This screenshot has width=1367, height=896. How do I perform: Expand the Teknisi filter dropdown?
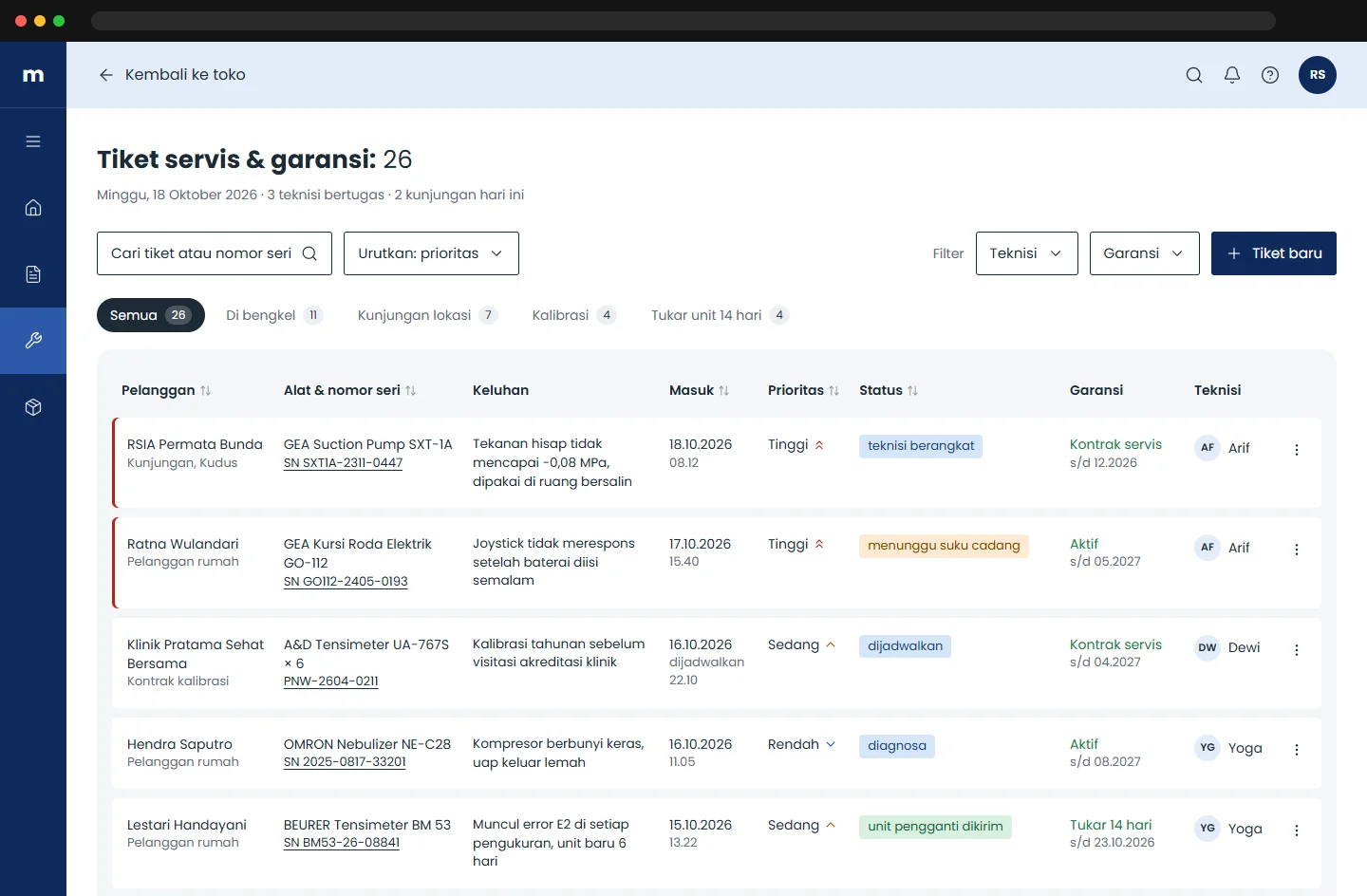pos(1027,253)
